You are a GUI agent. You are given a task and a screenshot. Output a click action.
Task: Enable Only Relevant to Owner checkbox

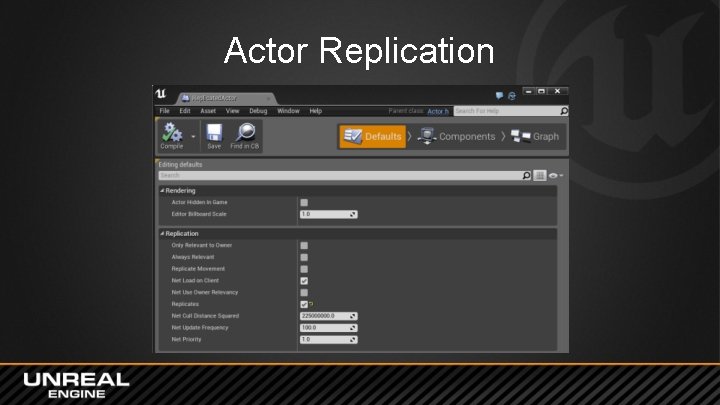[304, 246]
